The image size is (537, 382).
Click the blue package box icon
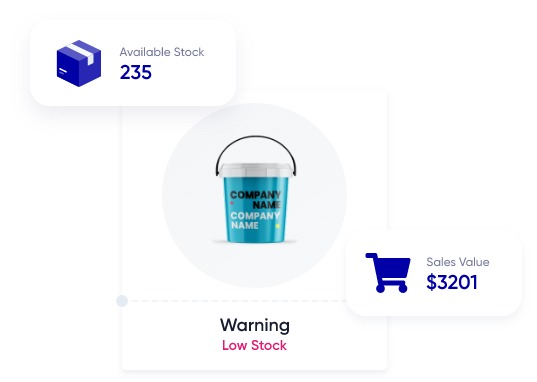79,63
